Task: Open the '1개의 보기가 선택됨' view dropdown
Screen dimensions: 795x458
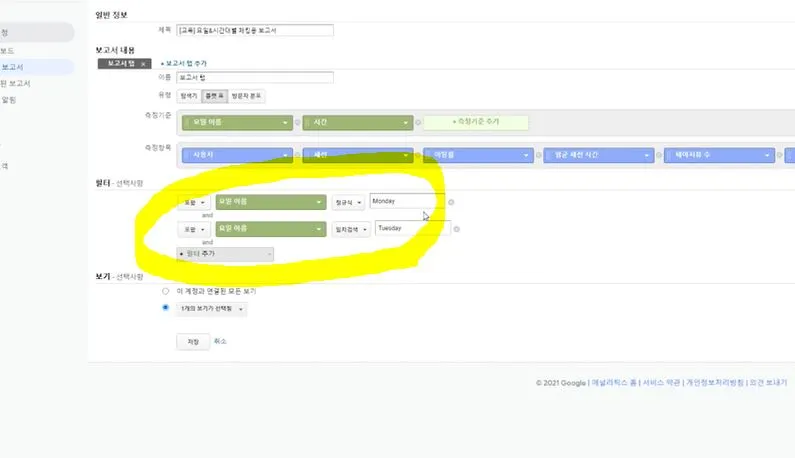Action: tap(211, 308)
